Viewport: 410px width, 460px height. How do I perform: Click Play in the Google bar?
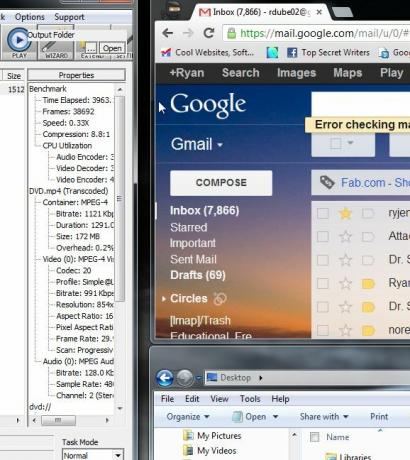(x=392, y=73)
